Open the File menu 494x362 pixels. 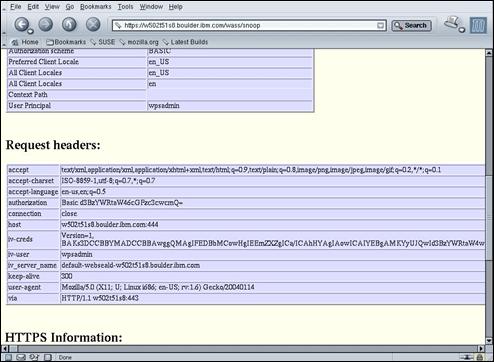tap(15, 7)
